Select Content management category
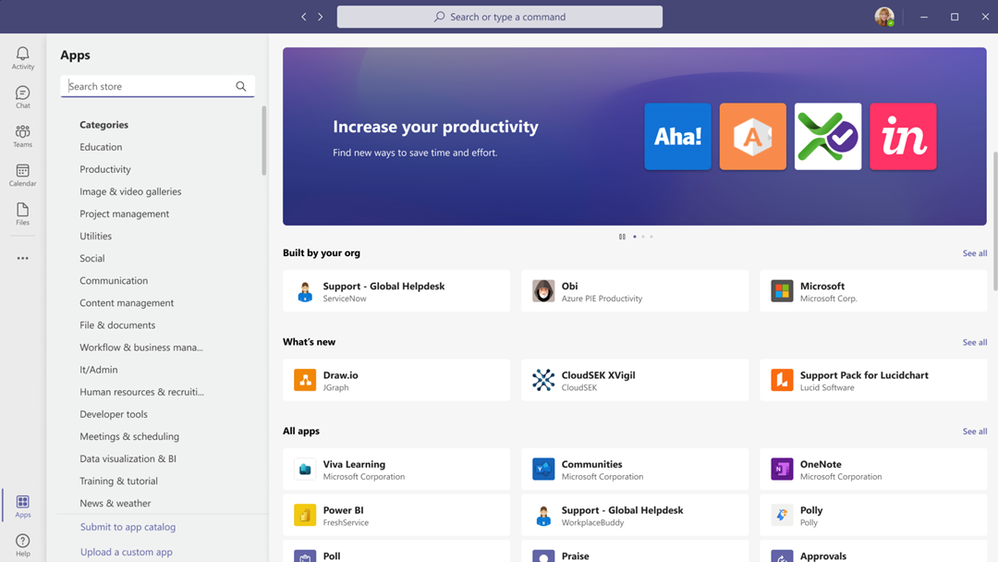998x562 pixels. click(127, 303)
